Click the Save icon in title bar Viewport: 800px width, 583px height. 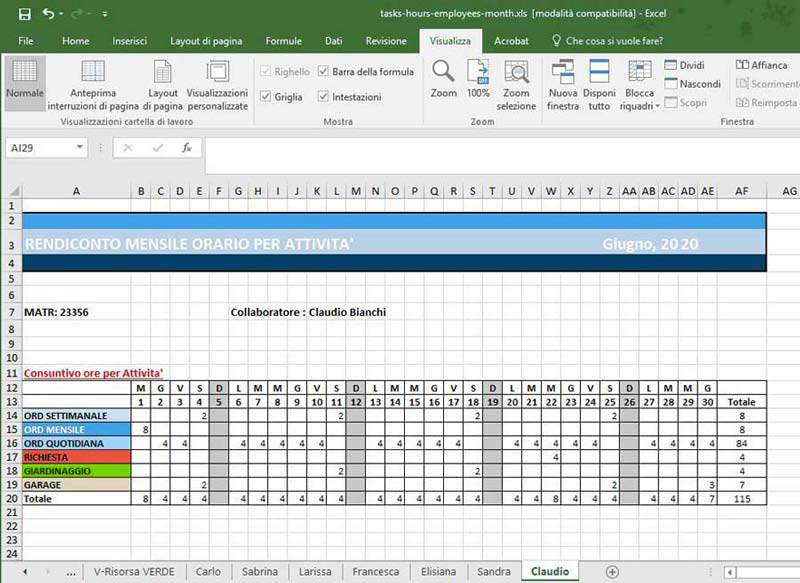24,14
